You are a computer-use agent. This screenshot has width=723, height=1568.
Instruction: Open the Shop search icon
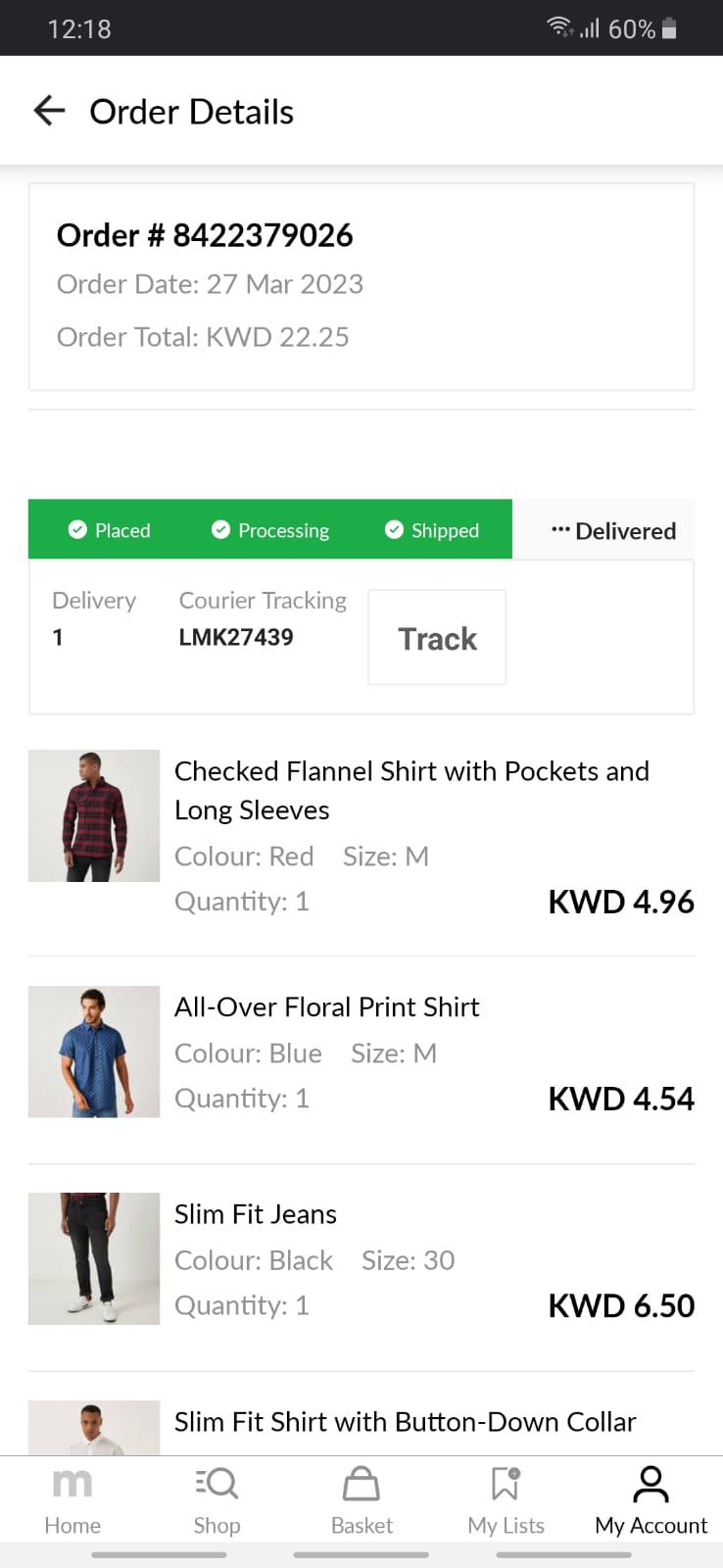tap(217, 1484)
